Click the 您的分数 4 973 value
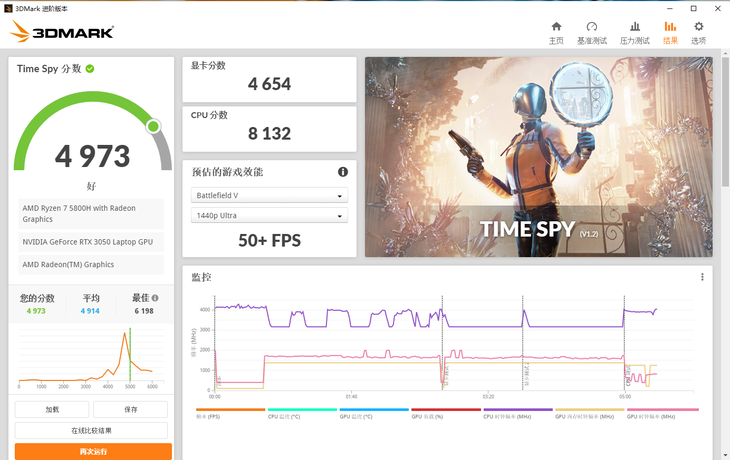The width and height of the screenshot is (730, 460). [36, 311]
